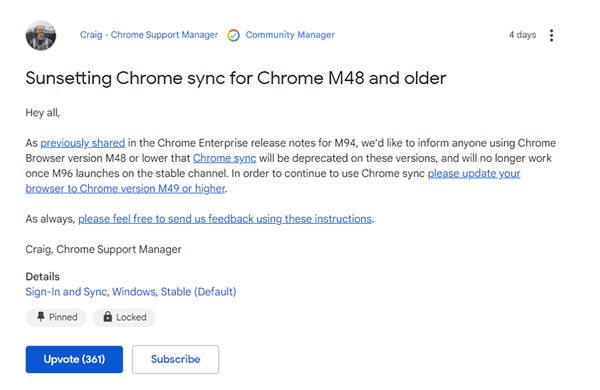Open the three-dot more options menu
The width and height of the screenshot is (600, 390).
(x=551, y=35)
